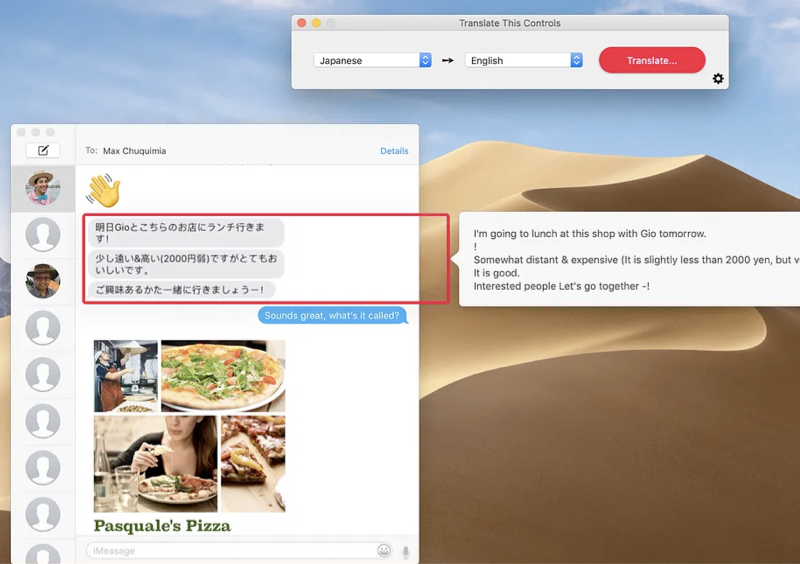
Task: Click the translated line 'It is good.'
Action: [x=496, y=273]
